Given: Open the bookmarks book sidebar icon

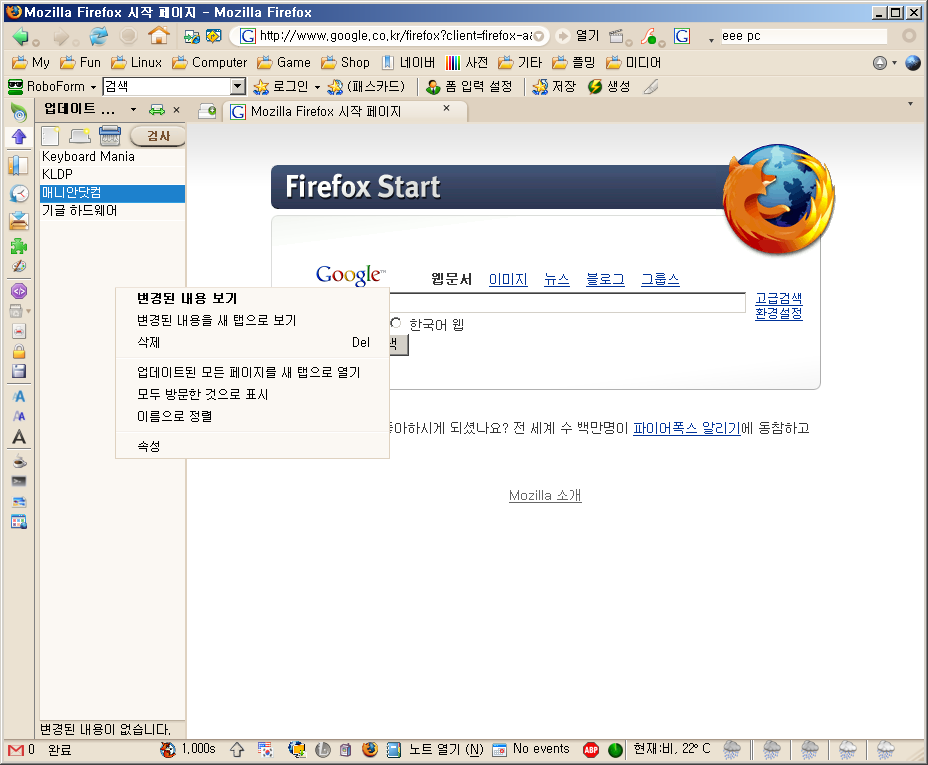Looking at the screenshot, I should tap(18, 165).
